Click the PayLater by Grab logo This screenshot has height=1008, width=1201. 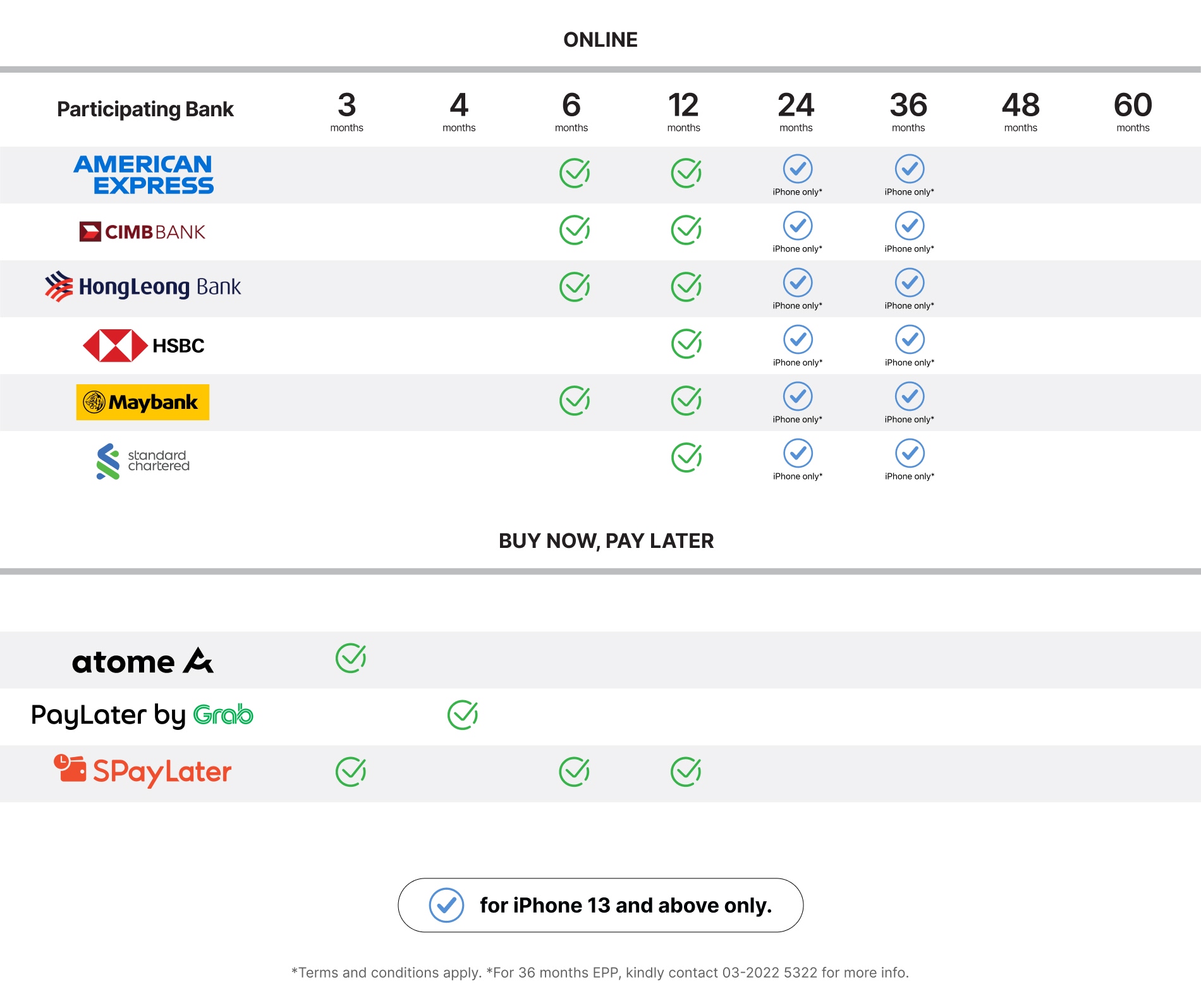(142, 715)
